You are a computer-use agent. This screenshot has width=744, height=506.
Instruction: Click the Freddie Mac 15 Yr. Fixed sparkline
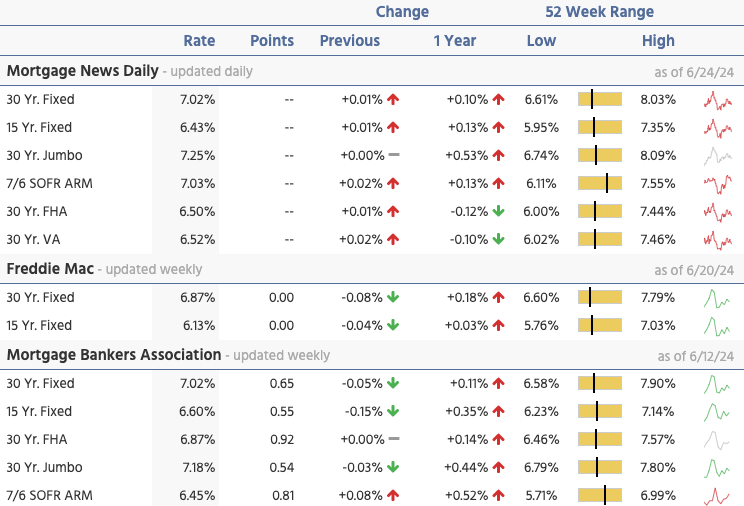718,326
